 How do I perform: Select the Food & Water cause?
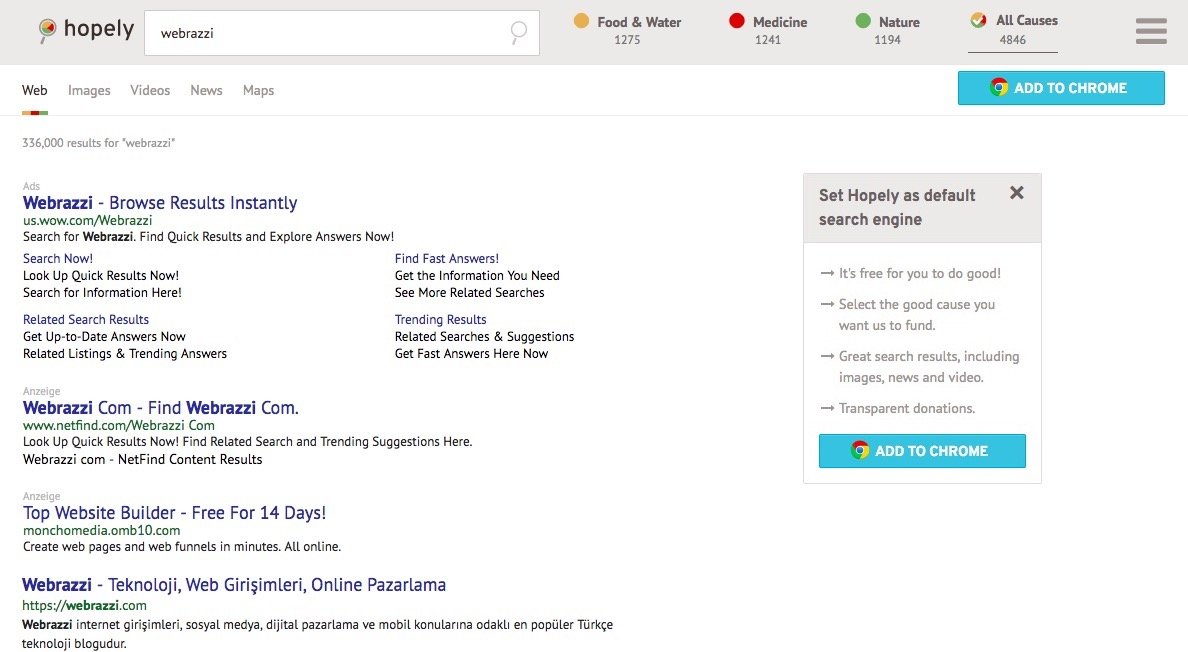pos(627,30)
